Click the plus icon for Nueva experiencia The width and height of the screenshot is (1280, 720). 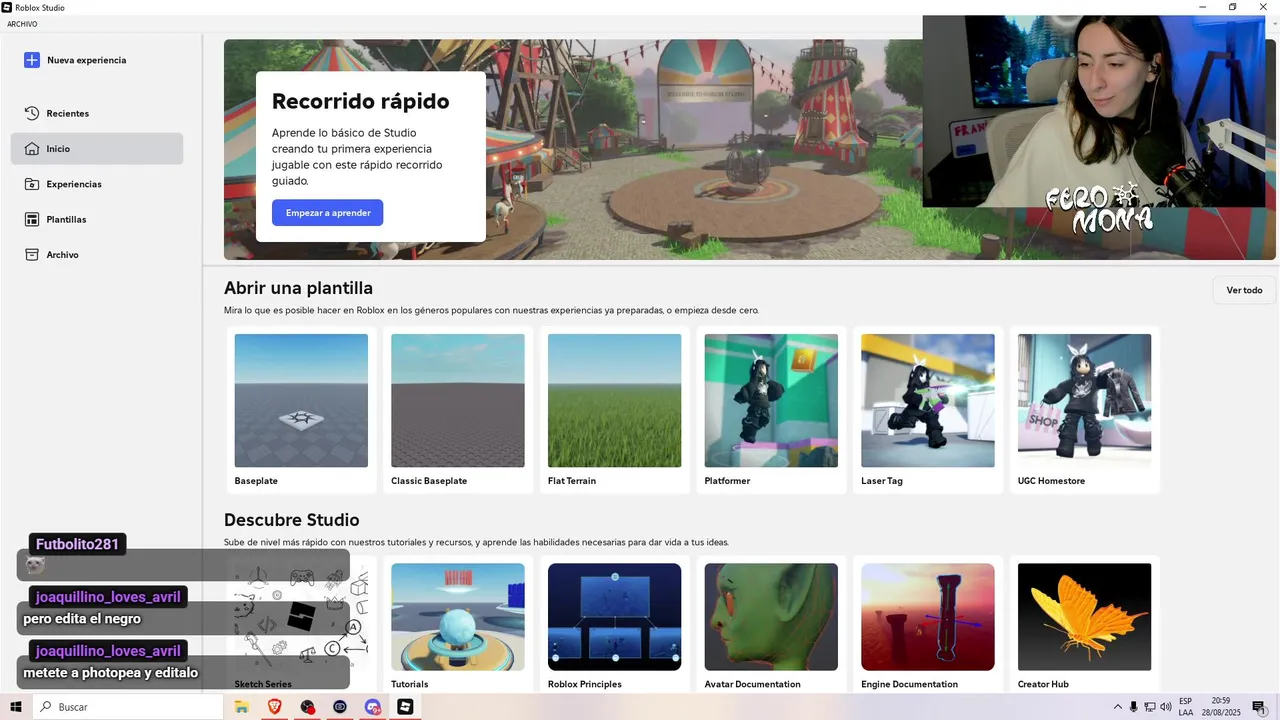click(x=32, y=60)
